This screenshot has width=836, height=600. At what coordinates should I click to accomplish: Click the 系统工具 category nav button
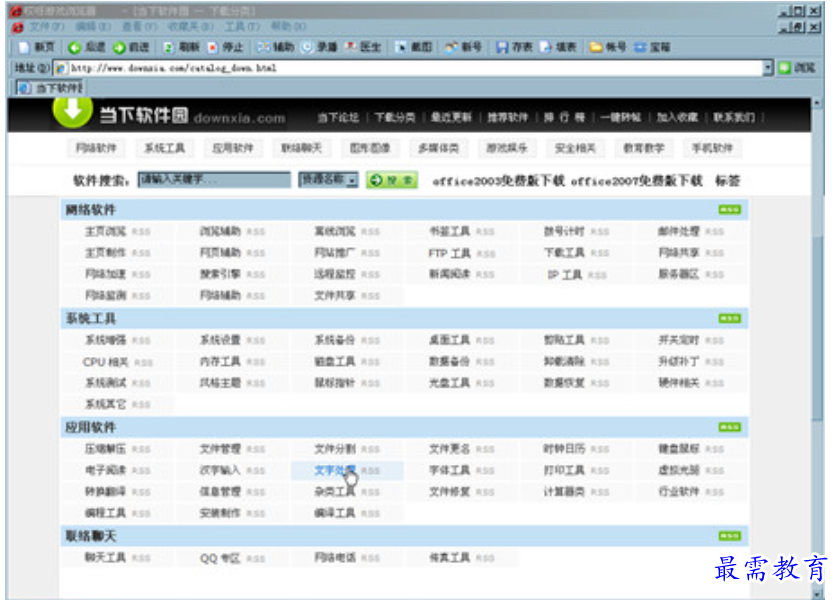click(165, 148)
